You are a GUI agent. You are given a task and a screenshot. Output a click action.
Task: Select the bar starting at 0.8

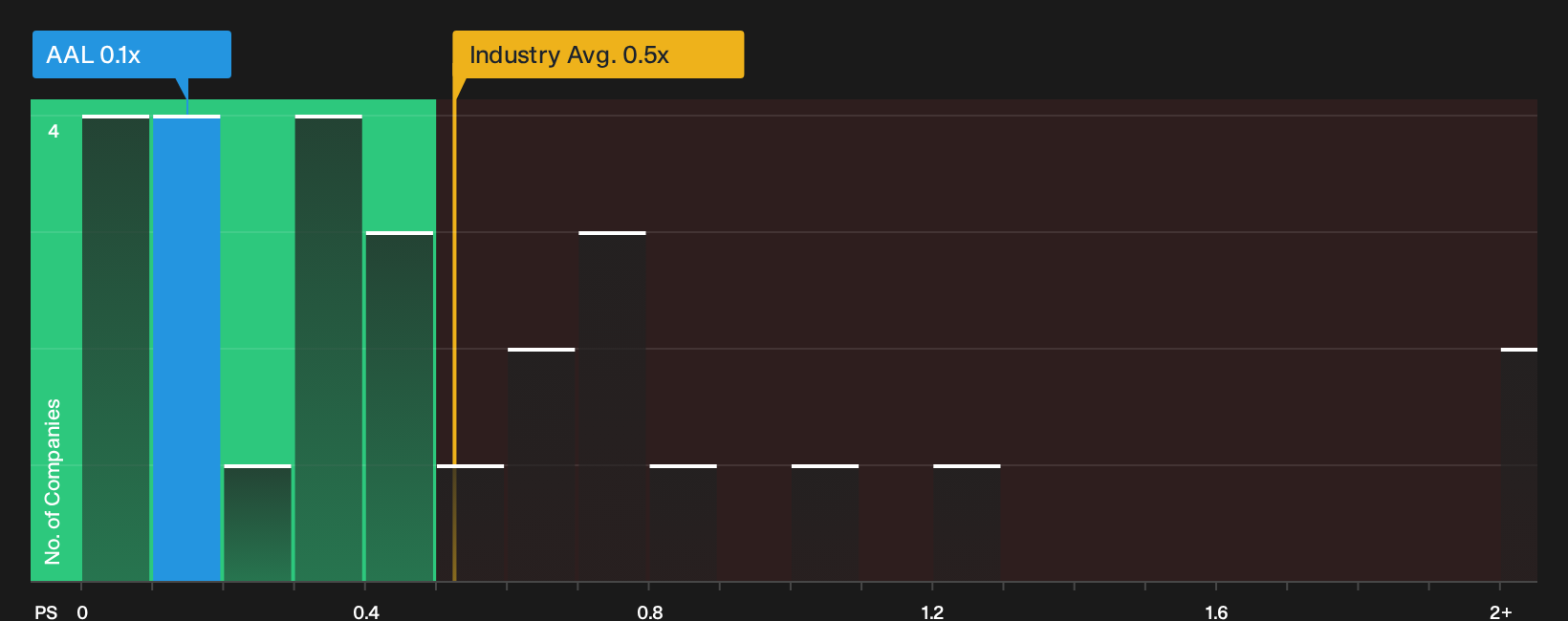point(684,524)
